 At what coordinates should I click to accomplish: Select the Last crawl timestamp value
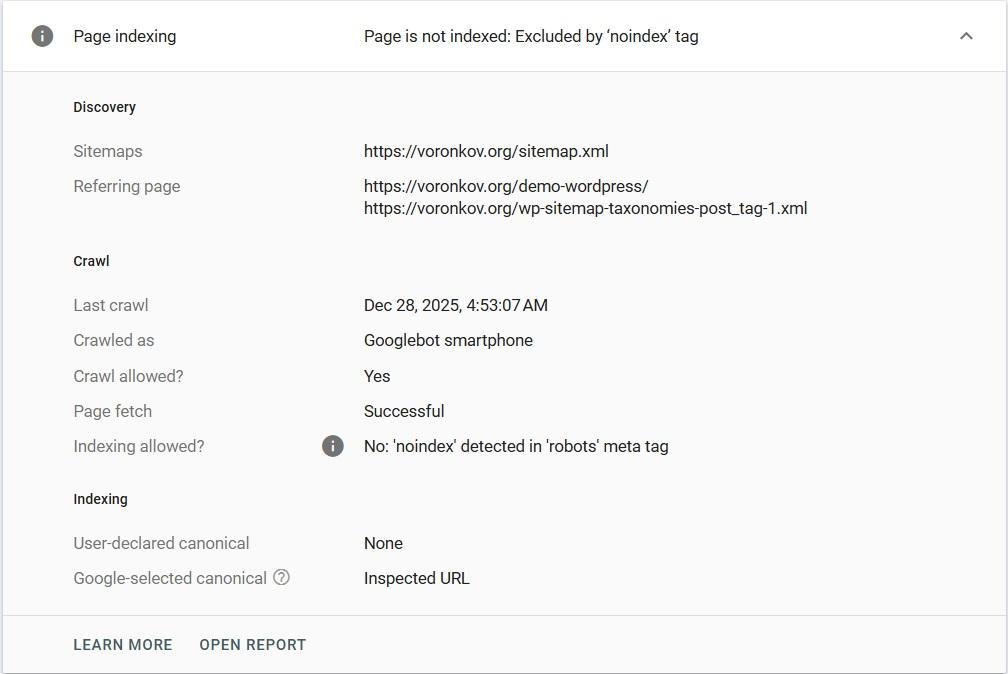[x=456, y=305]
